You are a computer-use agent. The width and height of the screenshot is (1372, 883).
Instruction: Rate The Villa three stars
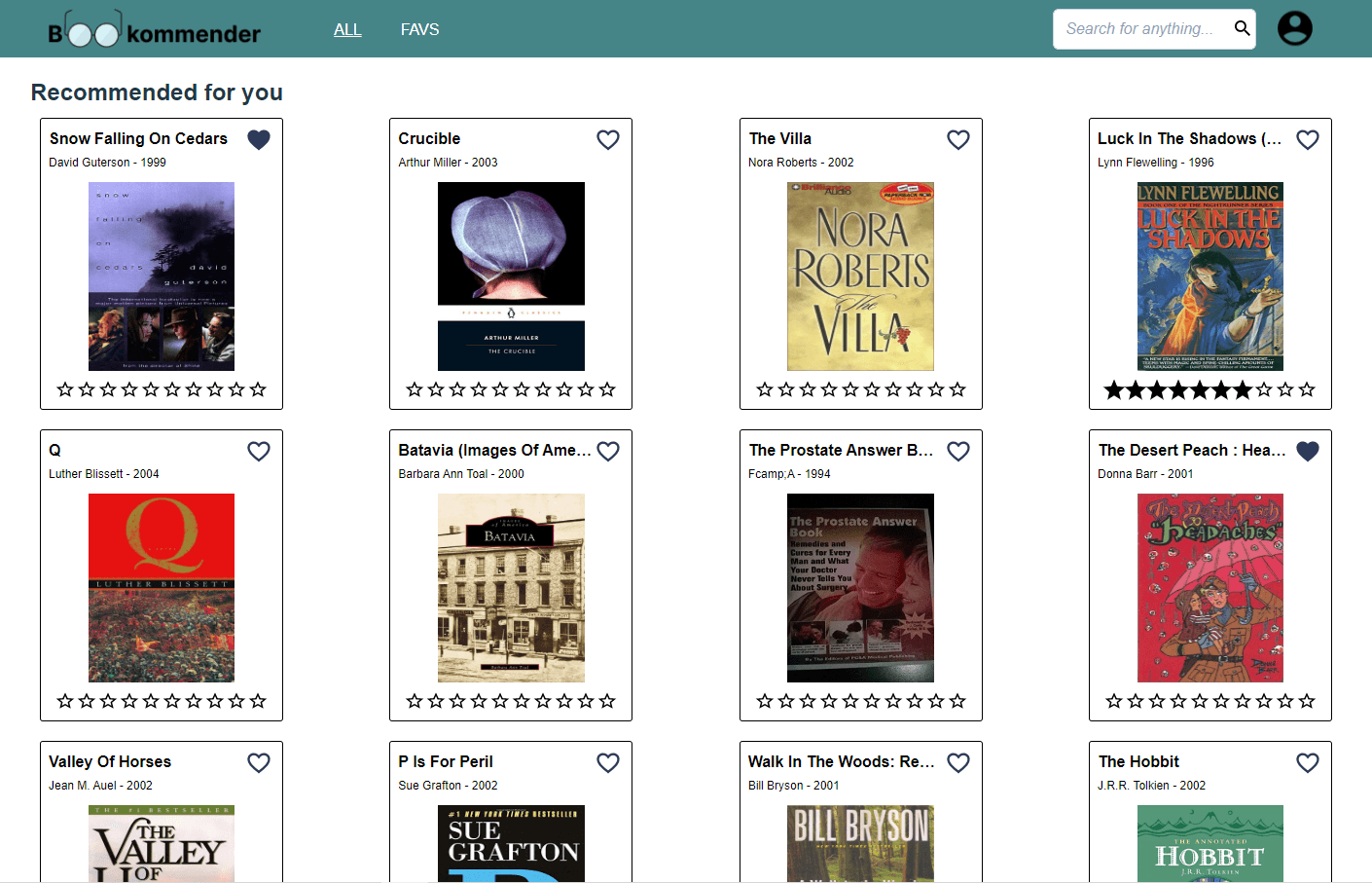(x=808, y=389)
